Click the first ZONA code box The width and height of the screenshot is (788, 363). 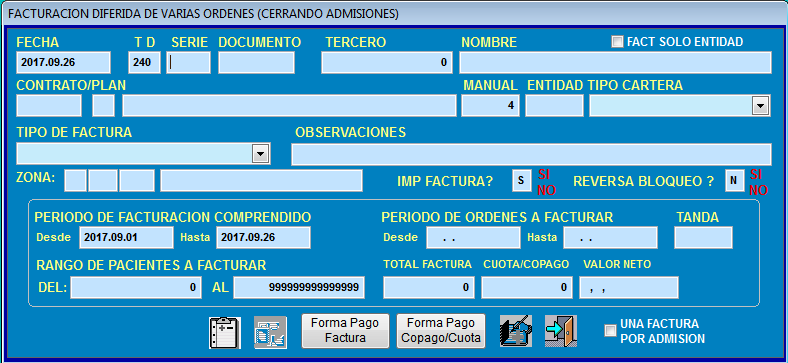tap(75, 180)
